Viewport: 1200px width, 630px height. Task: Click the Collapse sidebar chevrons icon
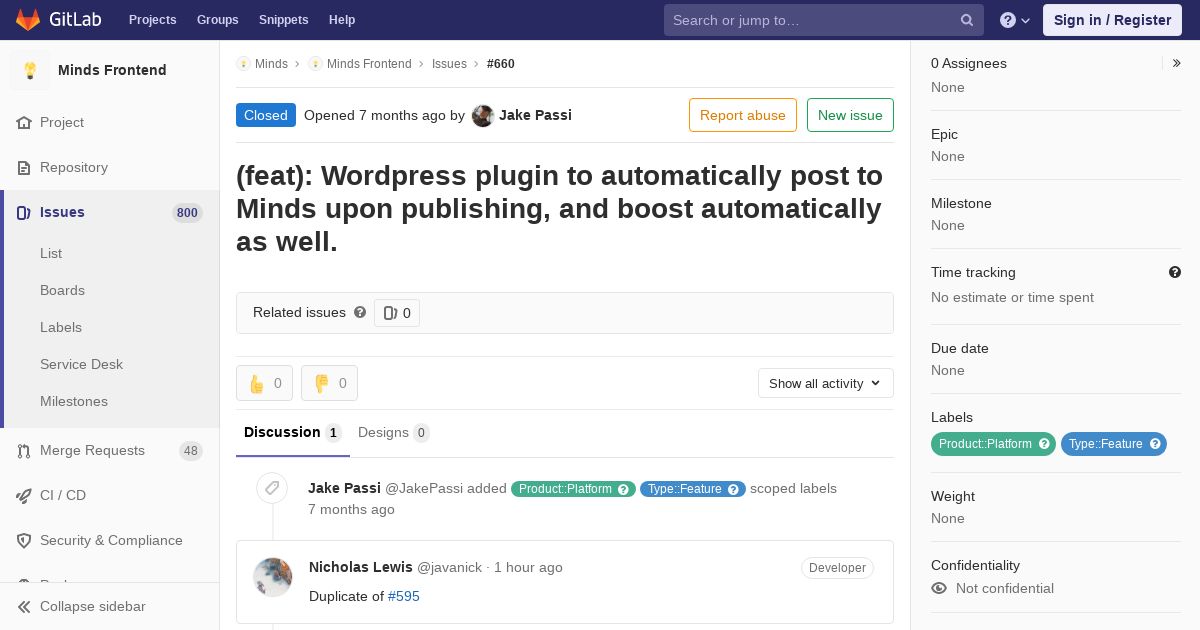click(24, 607)
